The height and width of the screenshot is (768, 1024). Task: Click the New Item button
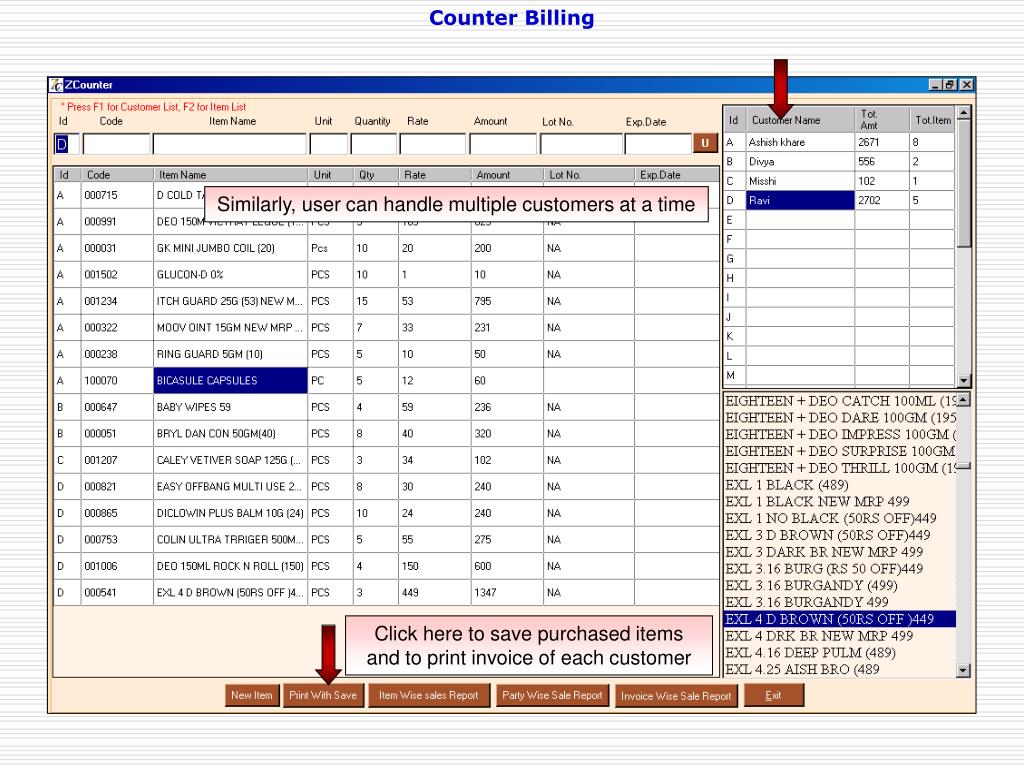251,696
